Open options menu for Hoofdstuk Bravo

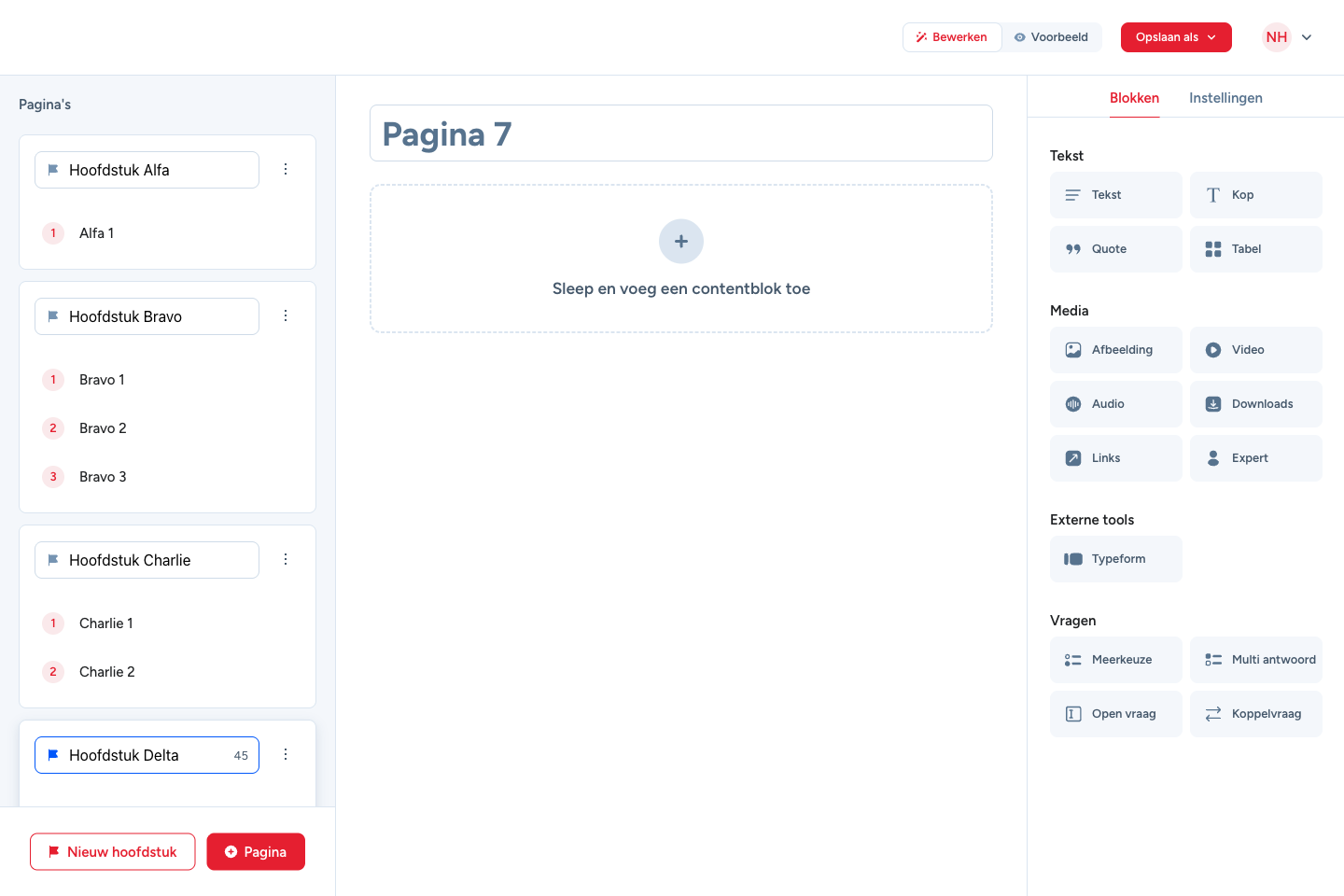tap(286, 315)
